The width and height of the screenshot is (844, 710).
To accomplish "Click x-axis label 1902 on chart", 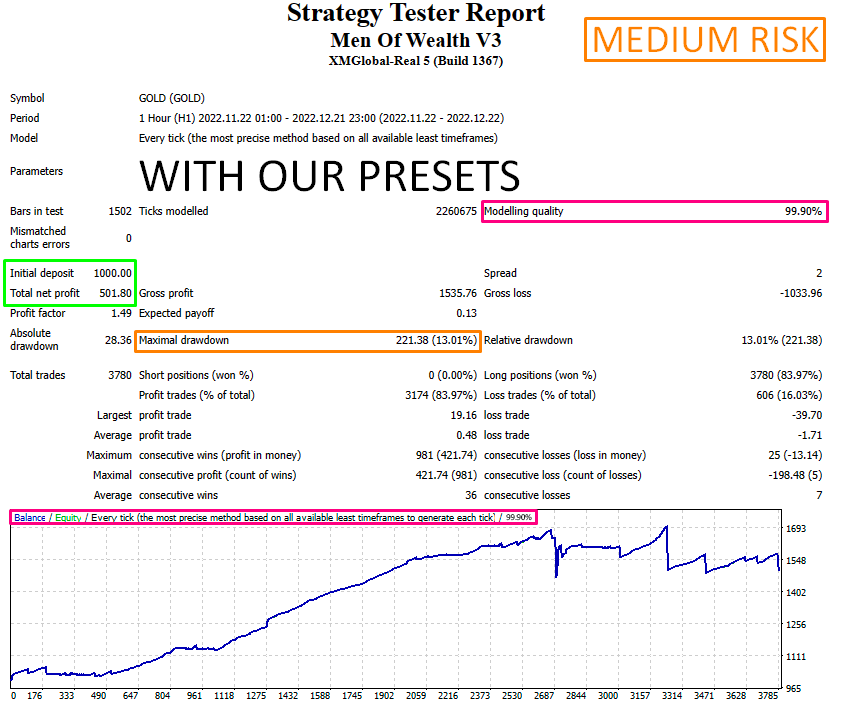I will pos(384,696).
